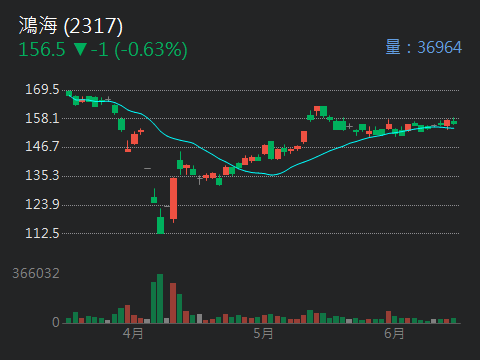
Task: Click the 156.5 current price text
Action: (x=42, y=49)
